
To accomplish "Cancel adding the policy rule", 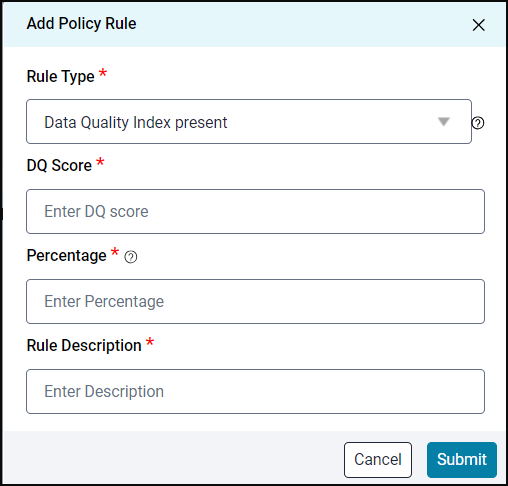I will [x=378, y=460].
